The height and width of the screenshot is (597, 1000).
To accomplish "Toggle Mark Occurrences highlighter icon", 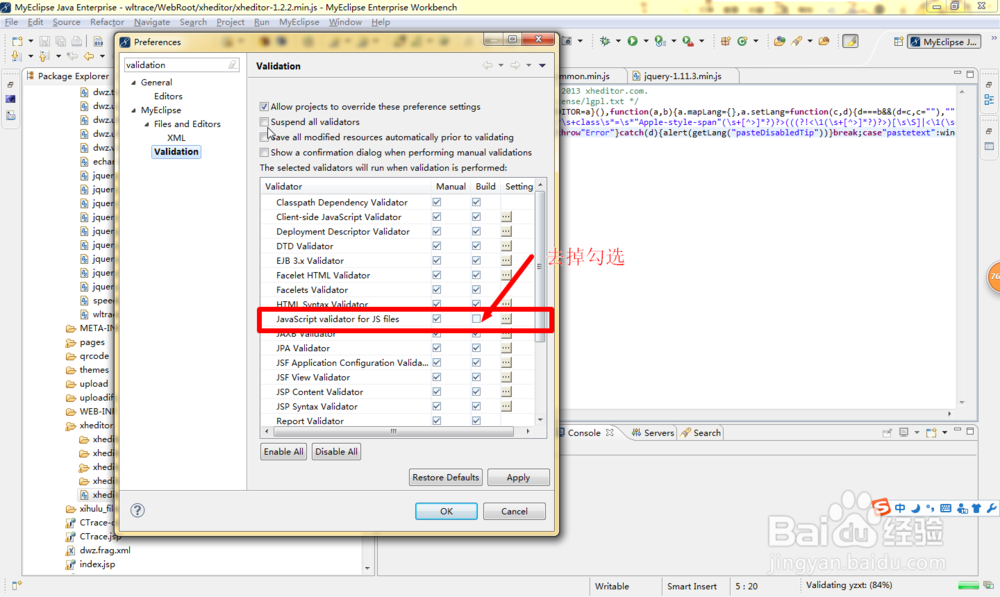I will 850,41.
